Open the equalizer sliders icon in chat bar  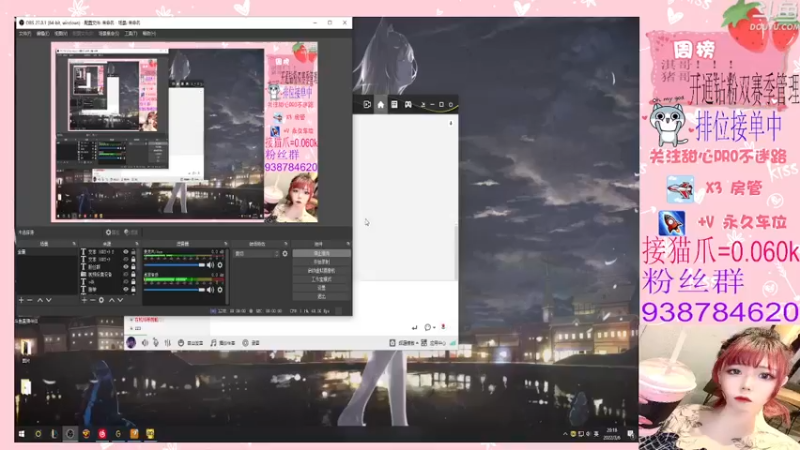(x=167, y=343)
